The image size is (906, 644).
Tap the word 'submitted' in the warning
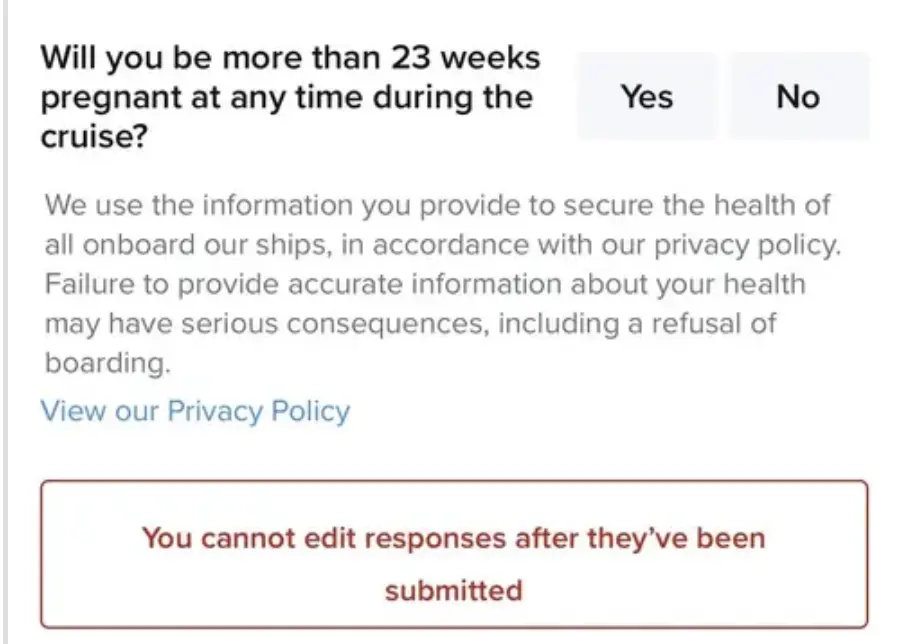[453, 590]
